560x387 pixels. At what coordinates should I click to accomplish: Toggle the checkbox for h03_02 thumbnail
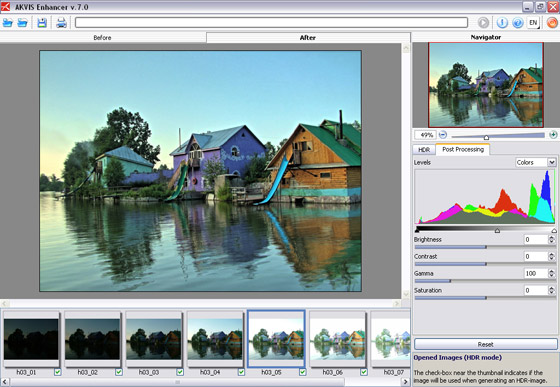coord(119,372)
